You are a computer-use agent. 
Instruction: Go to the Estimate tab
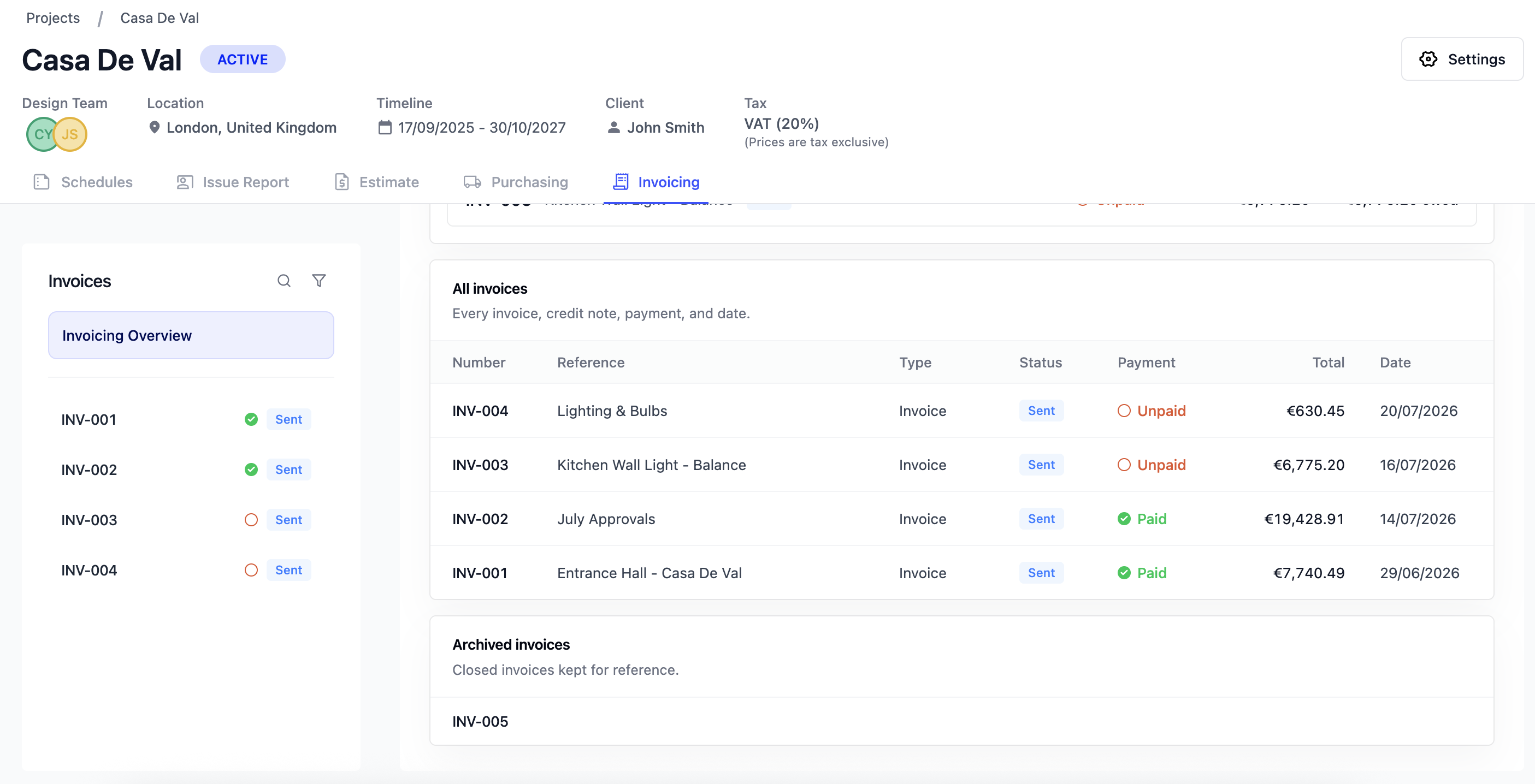pos(376,182)
